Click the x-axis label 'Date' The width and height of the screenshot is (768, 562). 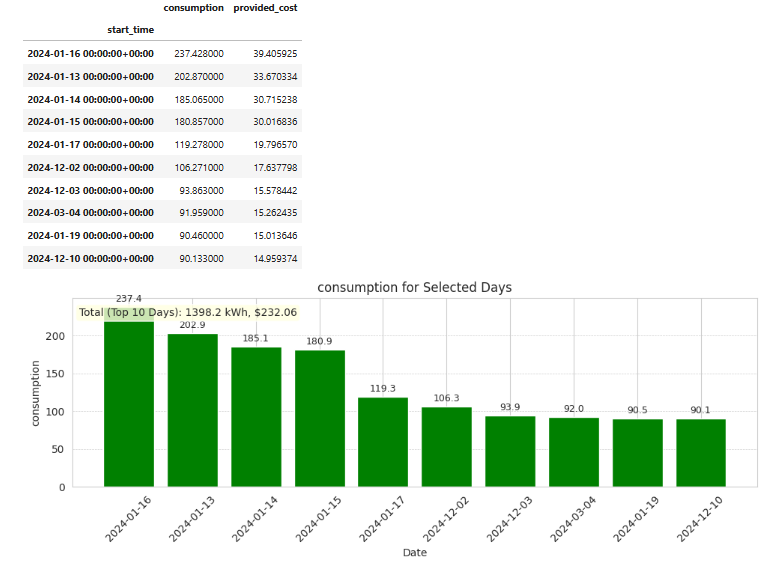414,553
